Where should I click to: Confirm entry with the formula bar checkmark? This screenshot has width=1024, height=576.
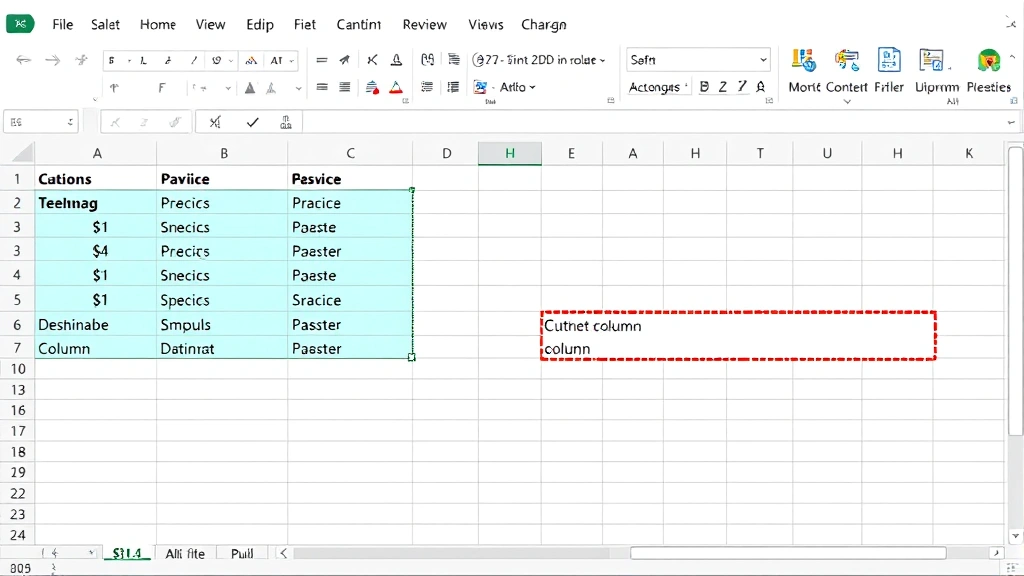(250, 121)
